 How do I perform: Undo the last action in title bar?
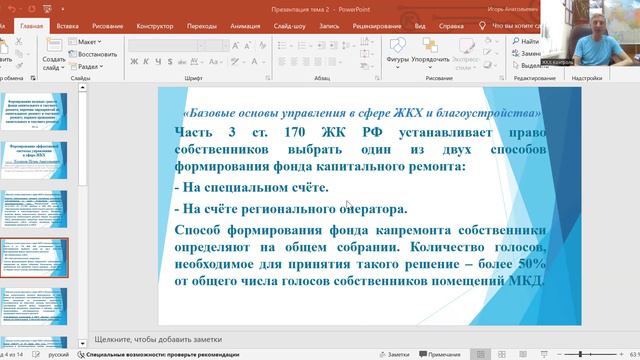coord(12,9)
